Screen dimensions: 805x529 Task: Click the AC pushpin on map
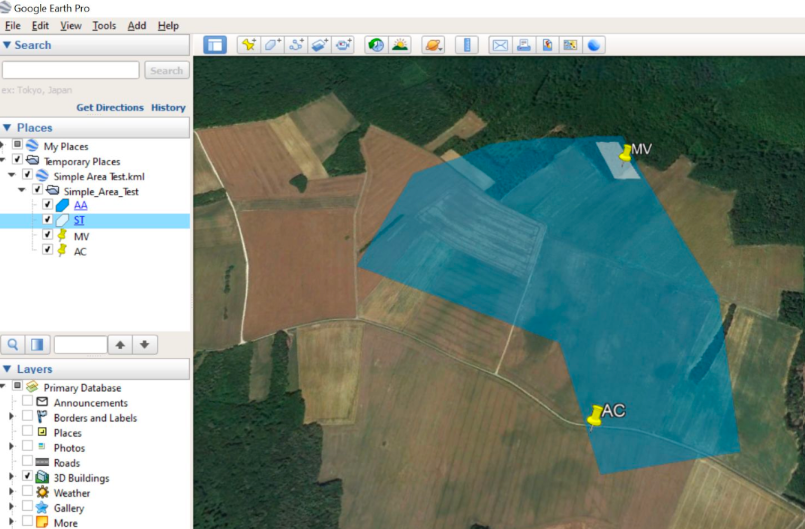[x=595, y=417]
